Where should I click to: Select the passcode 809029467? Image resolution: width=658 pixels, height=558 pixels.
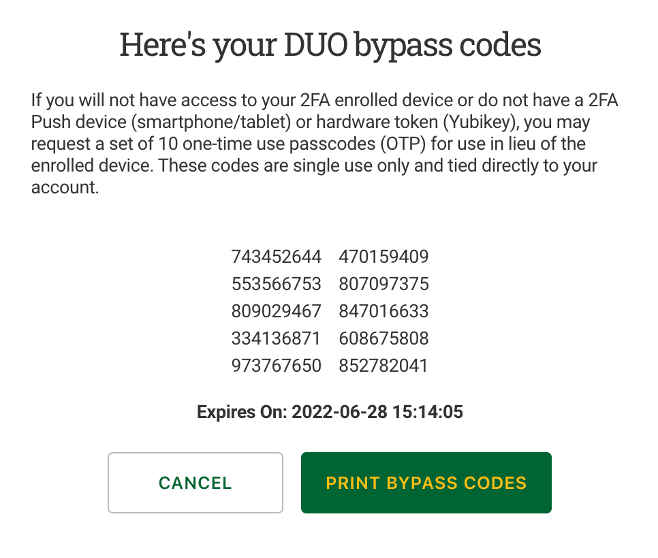pos(276,311)
